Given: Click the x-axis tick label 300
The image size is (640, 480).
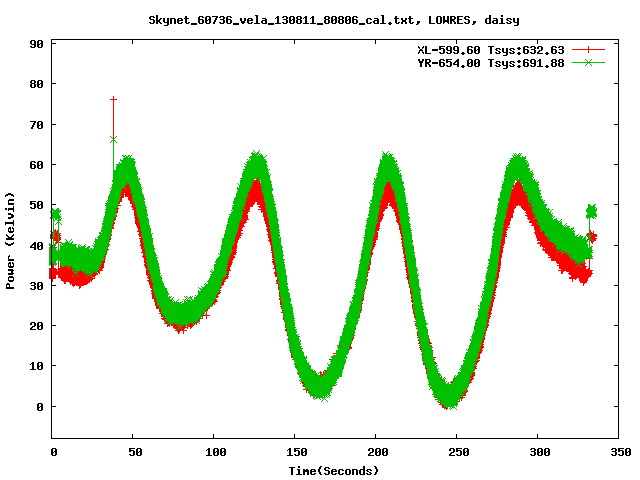Looking at the screenshot, I should 540,452.
